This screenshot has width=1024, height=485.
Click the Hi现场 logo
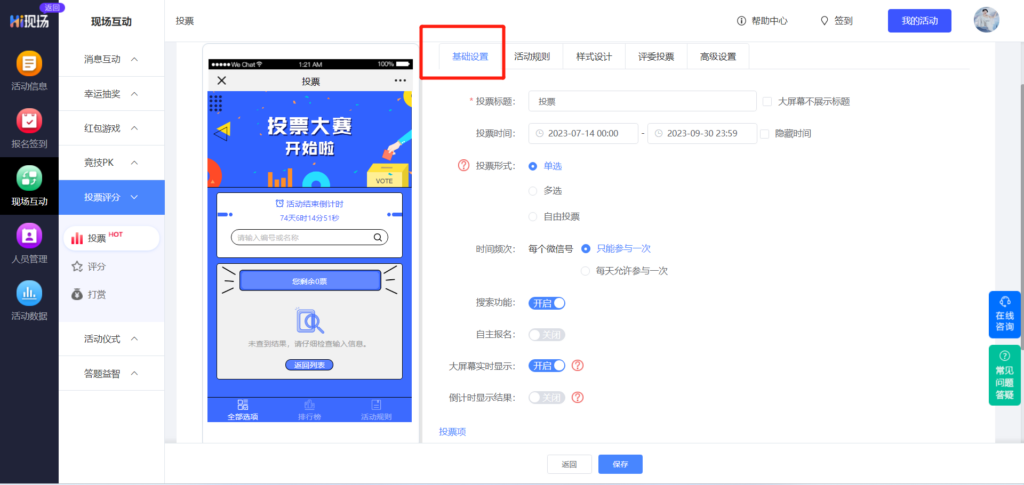tap(29, 20)
